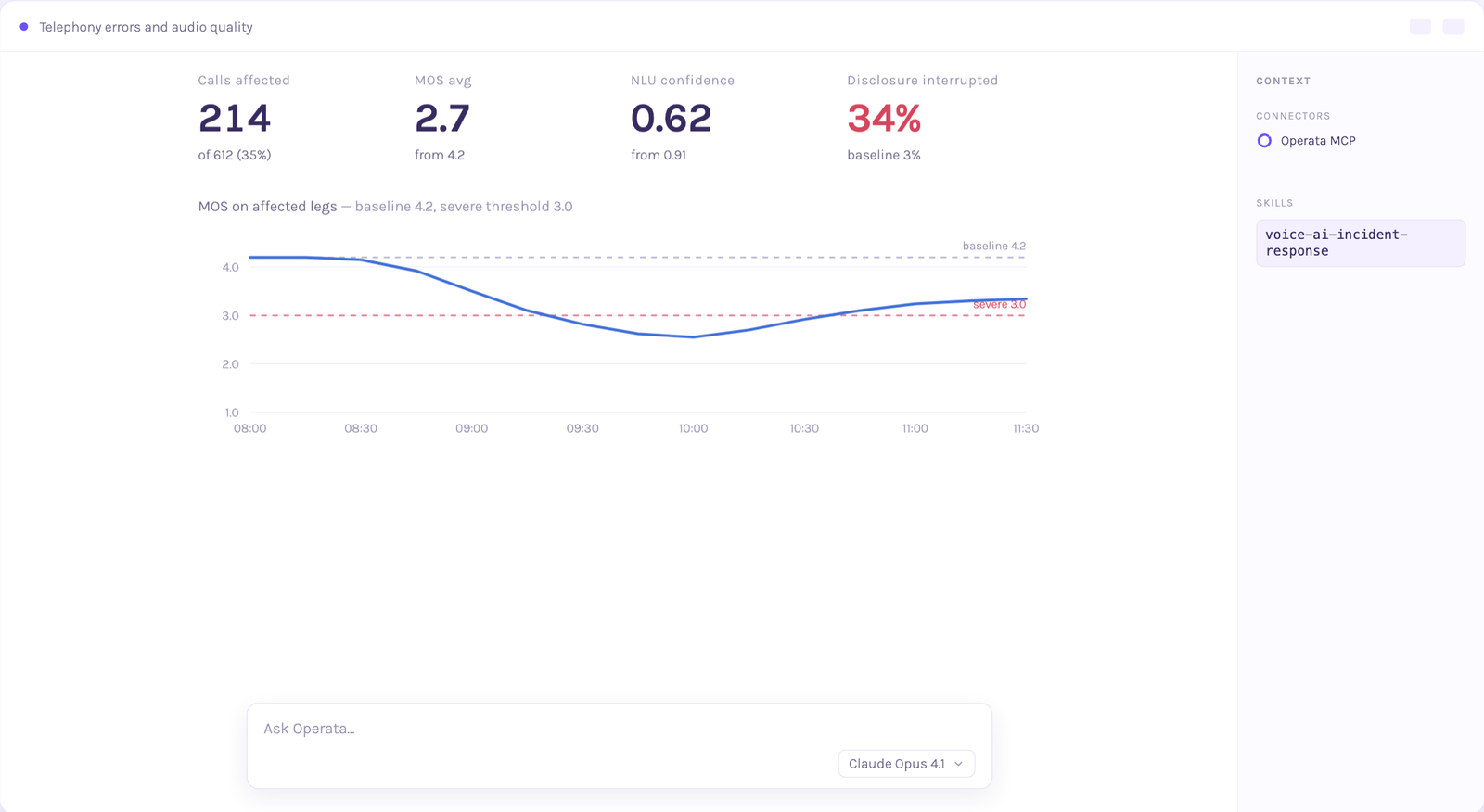Screen dimensions: 1484x812
Task: Click the 2.0 y-axis tick label
Action: point(230,364)
